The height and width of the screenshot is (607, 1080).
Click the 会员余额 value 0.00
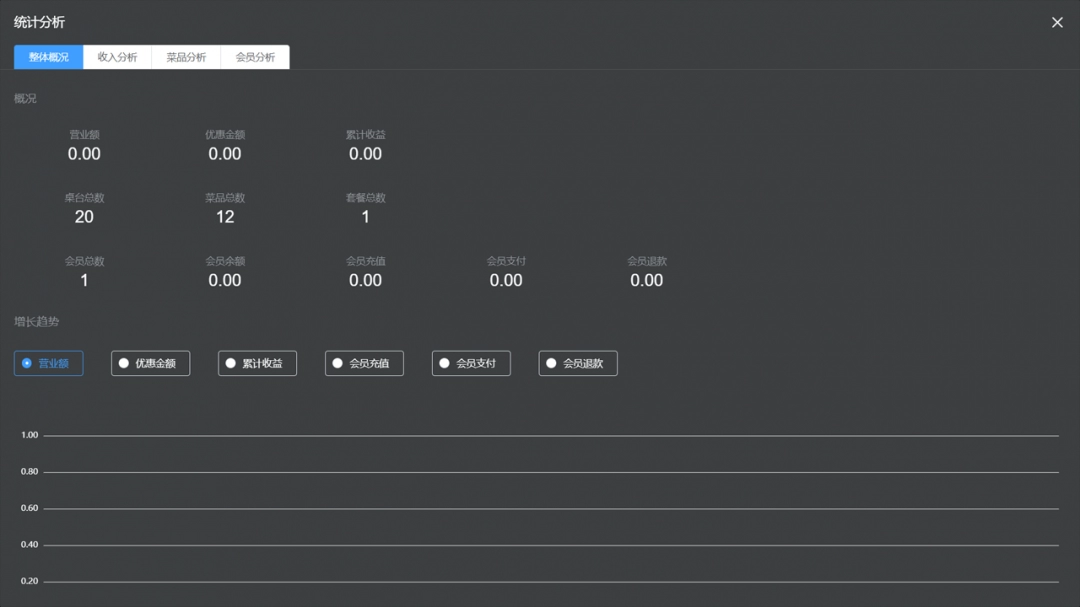coord(225,280)
